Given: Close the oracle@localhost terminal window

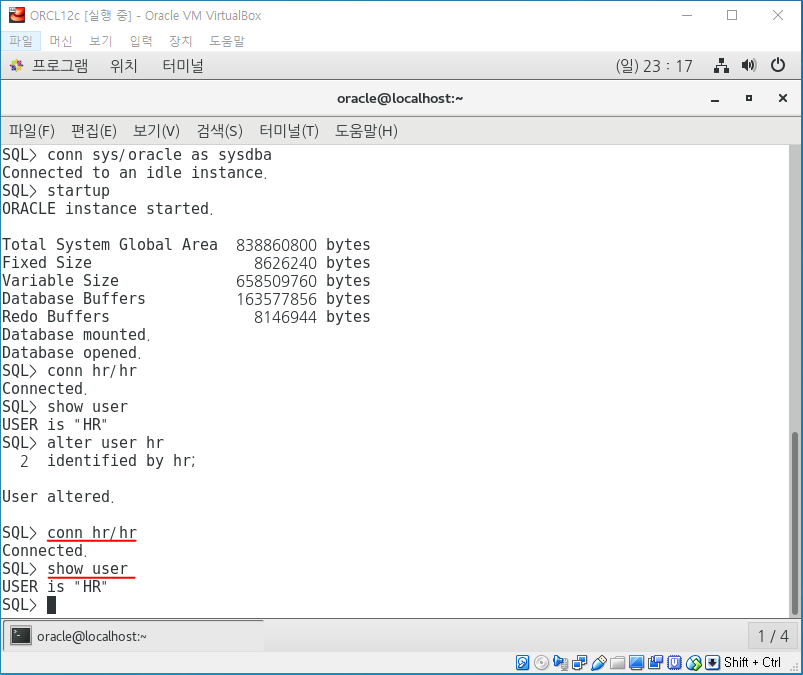Looking at the screenshot, I should point(783,98).
